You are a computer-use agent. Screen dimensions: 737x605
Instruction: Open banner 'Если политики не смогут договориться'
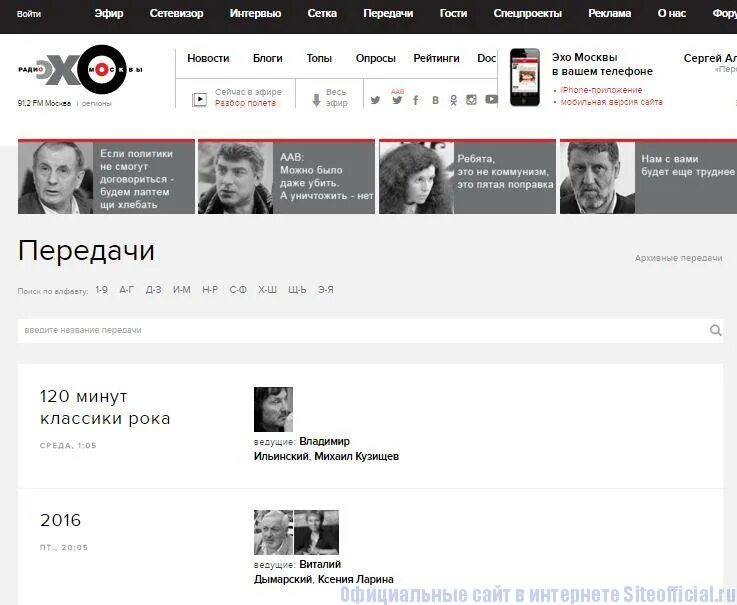[x=106, y=177]
